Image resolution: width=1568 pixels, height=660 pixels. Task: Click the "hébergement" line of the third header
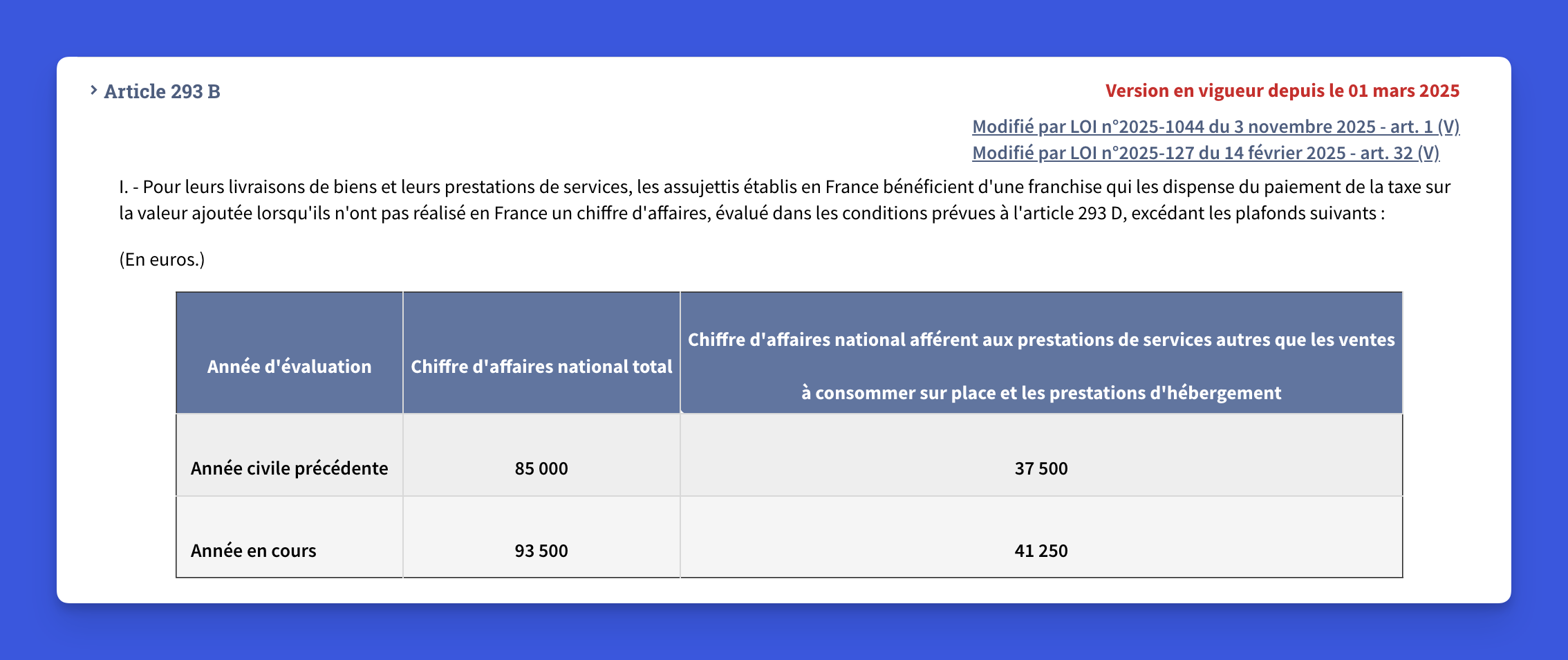(1040, 393)
